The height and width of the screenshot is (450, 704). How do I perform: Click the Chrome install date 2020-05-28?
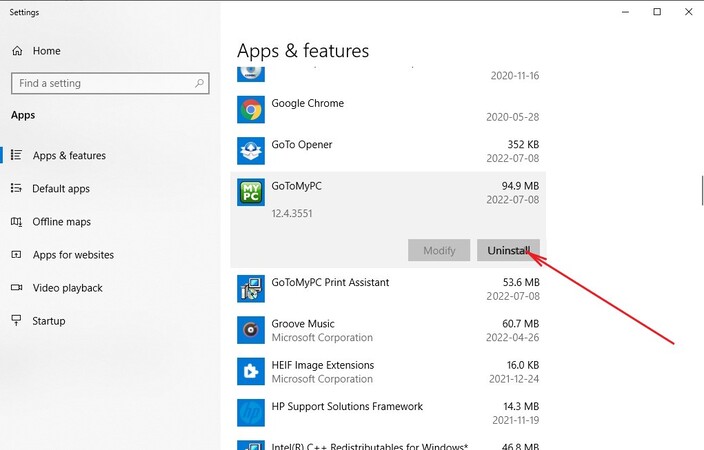click(x=513, y=117)
